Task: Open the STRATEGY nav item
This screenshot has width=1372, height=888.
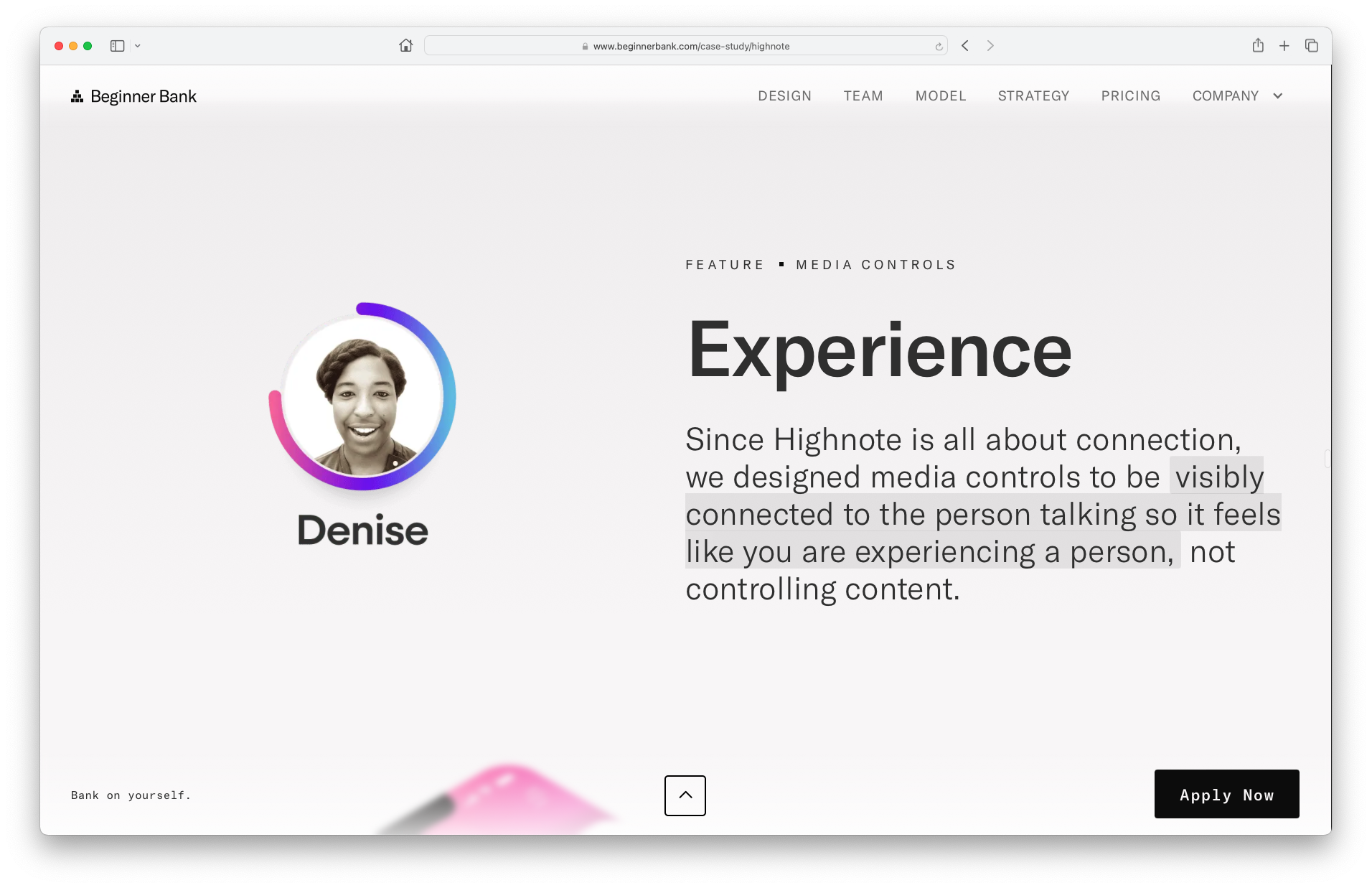Action: [1033, 96]
